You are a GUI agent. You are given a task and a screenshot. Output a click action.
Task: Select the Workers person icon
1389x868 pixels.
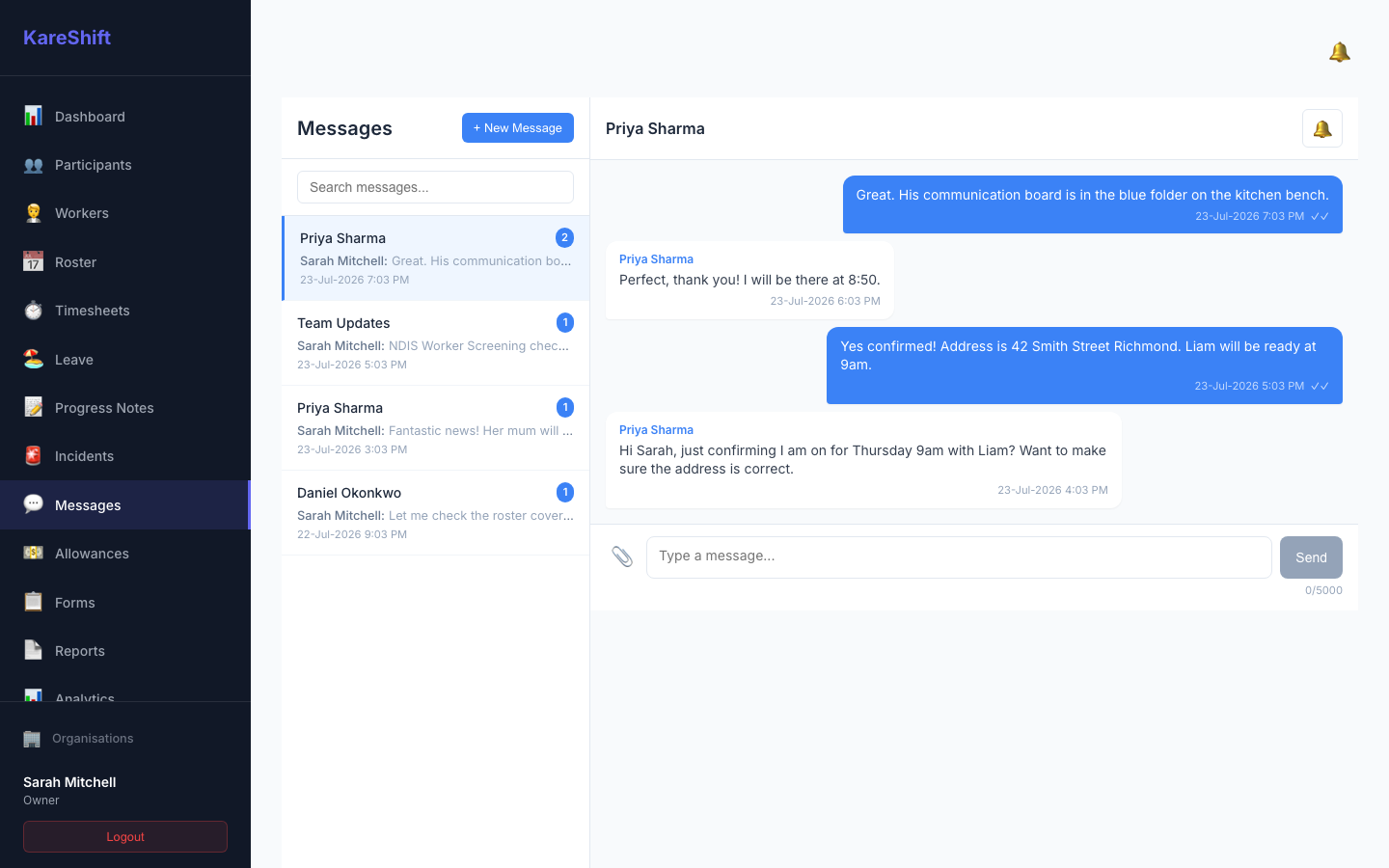pos(33,213)
